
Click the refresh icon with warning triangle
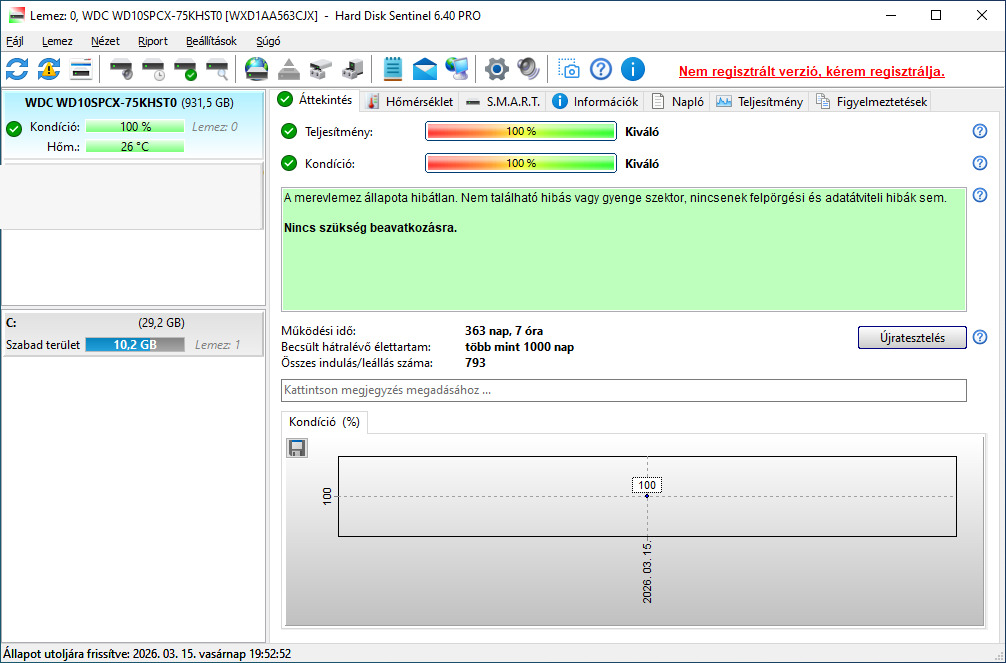click(49, 69)
